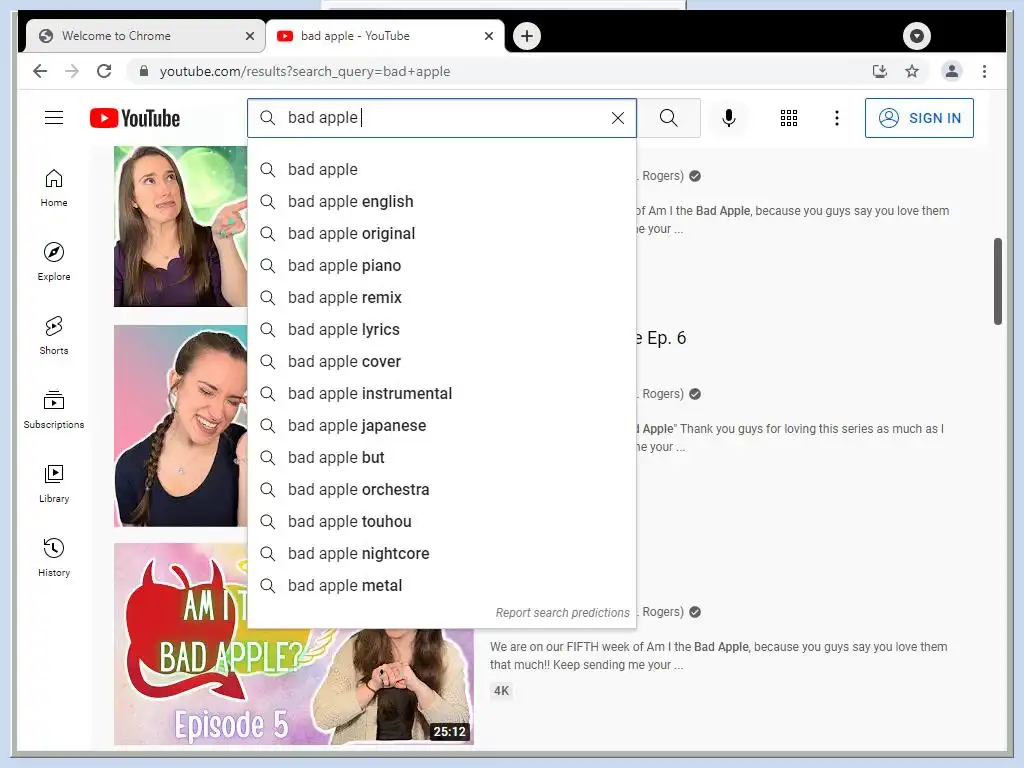Screen dimensions: 1024x768
Task: Click 'Report search predictions' link
Action: (x=562, y=613)
